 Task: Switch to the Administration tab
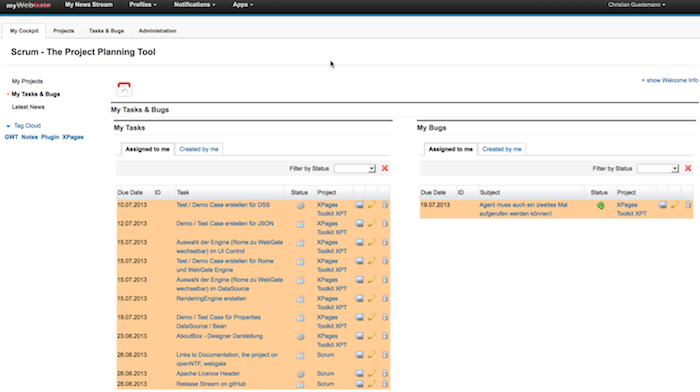(x=158, y=31)
